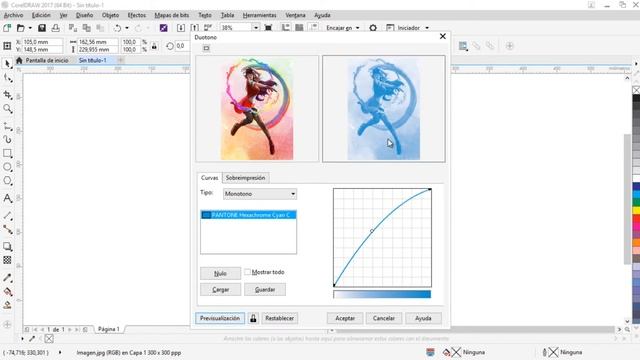Click the Previsualización button
This screenshot has height=360, width=640.
tap(220, 318)
